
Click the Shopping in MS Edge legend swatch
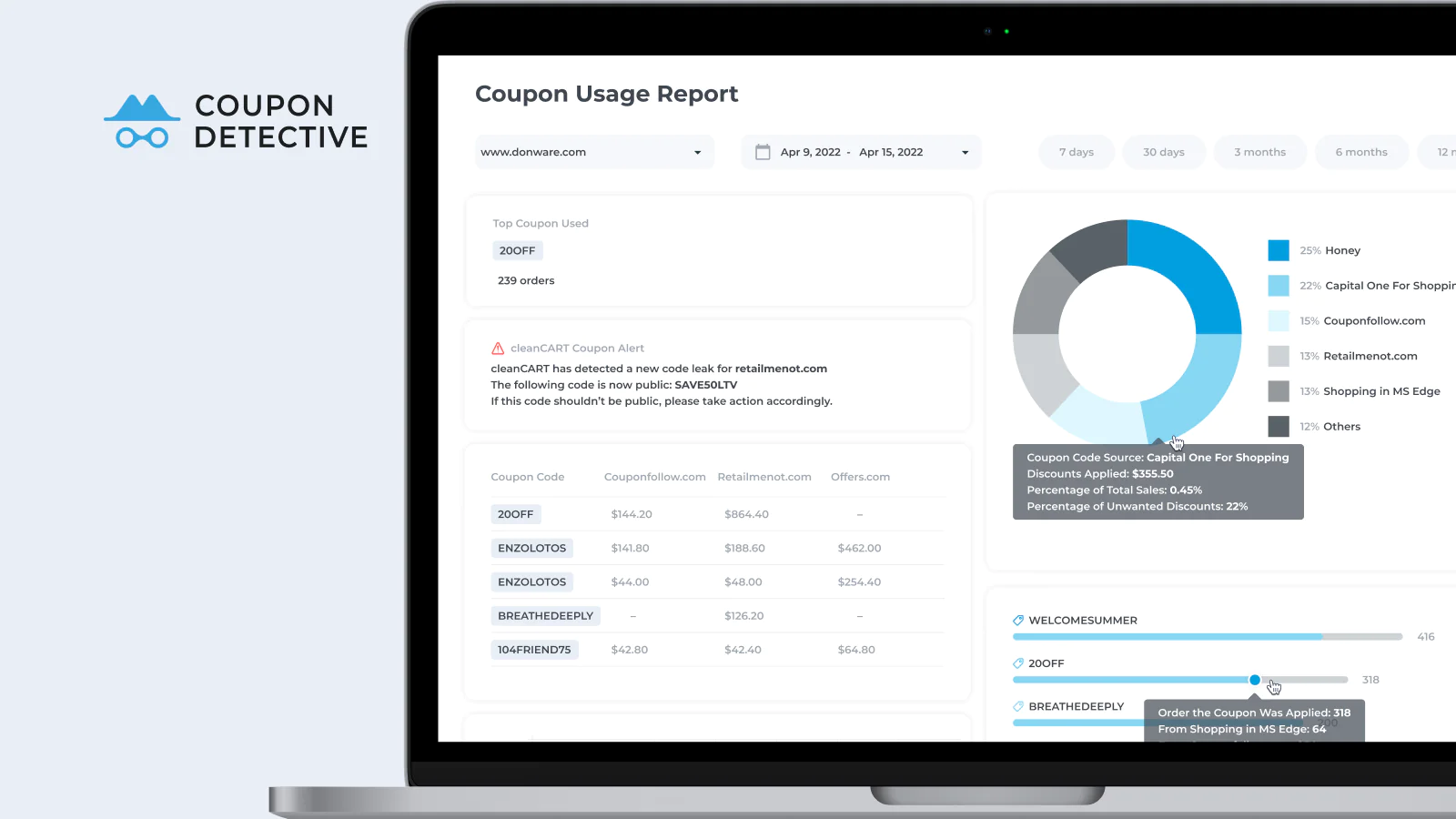(x=1279, y=391)
